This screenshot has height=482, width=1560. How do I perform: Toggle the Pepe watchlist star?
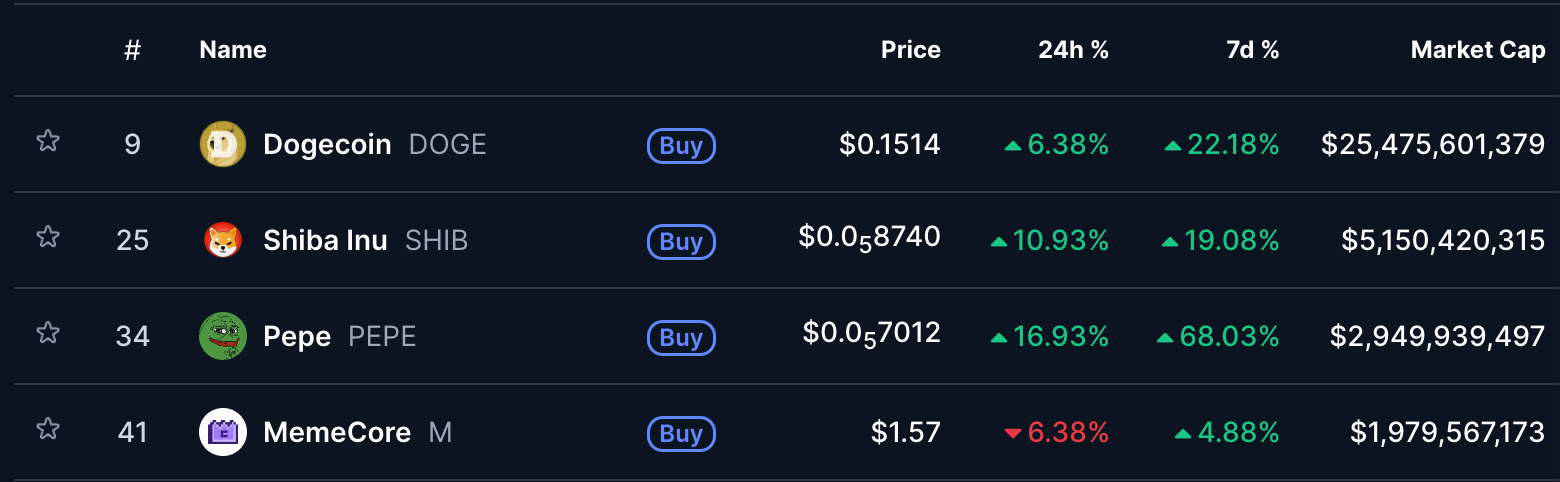click(x=48, y=333)
